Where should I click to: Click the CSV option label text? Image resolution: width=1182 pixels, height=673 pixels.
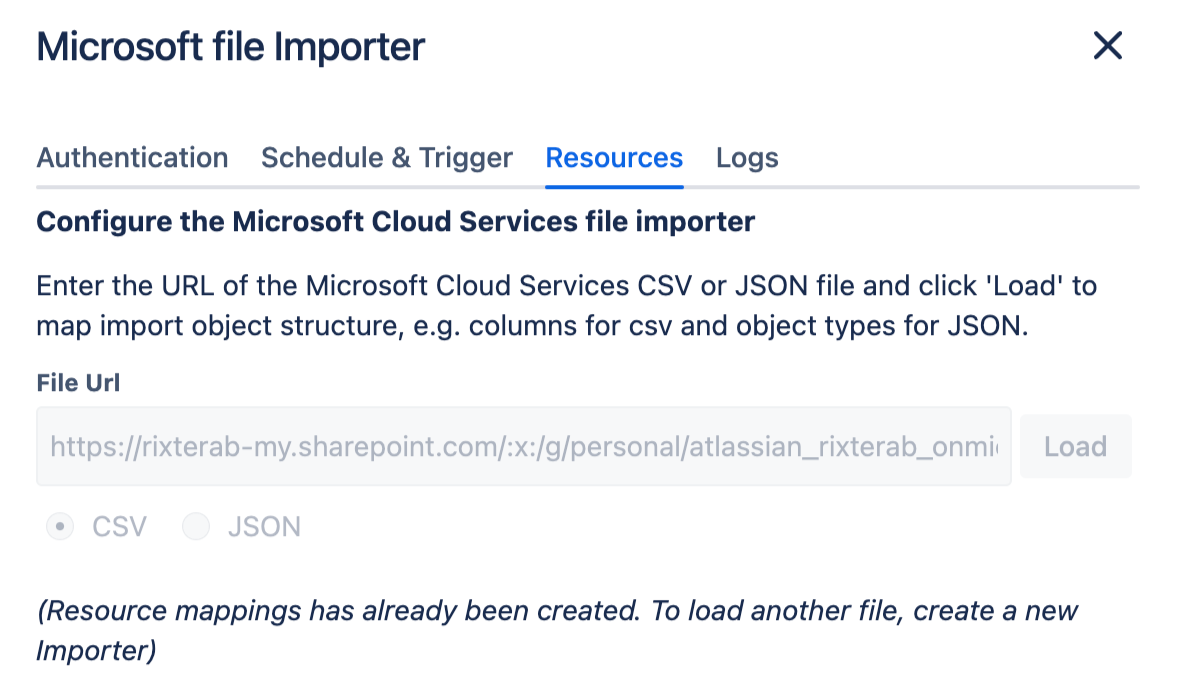pyautogui.click(x=119, y=527)
